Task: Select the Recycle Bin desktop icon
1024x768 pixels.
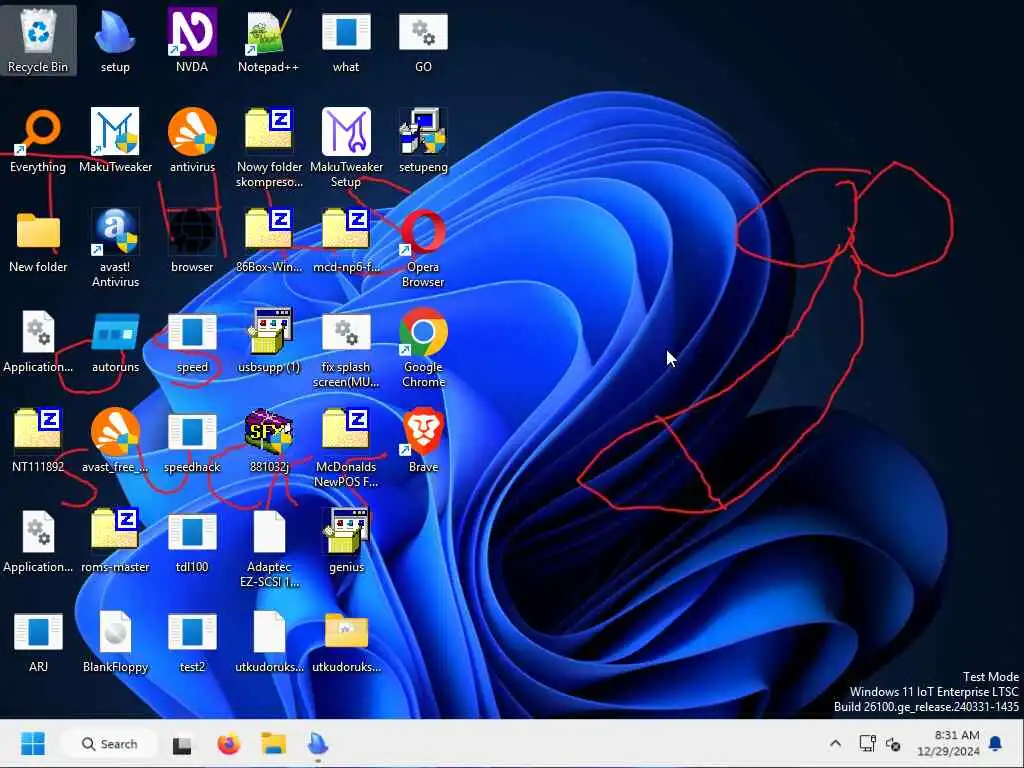Action: pos(38,40)
